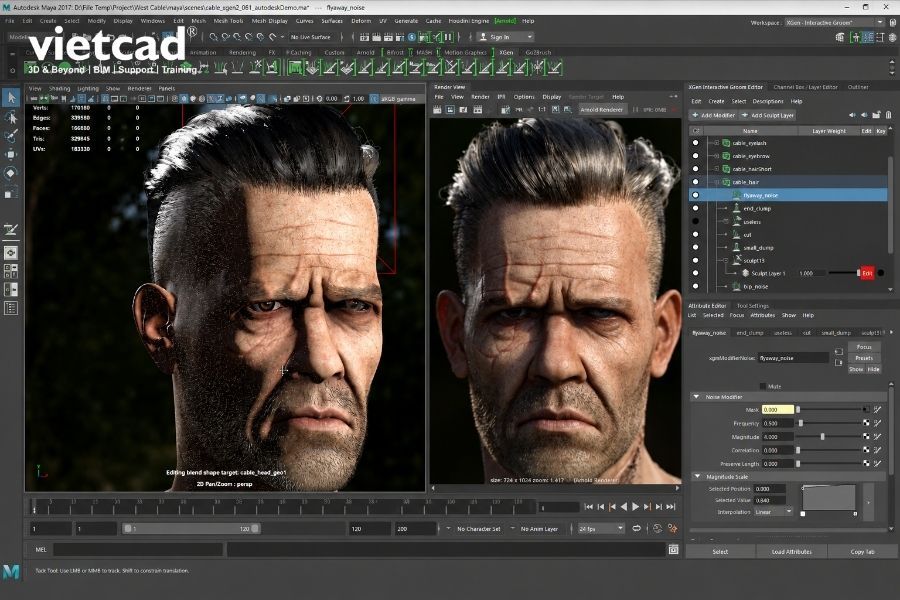The height and width of the screenshot is (600, 900).
Task: Toggle visibility of cable_eyebrow description
Action: (696, 156)
